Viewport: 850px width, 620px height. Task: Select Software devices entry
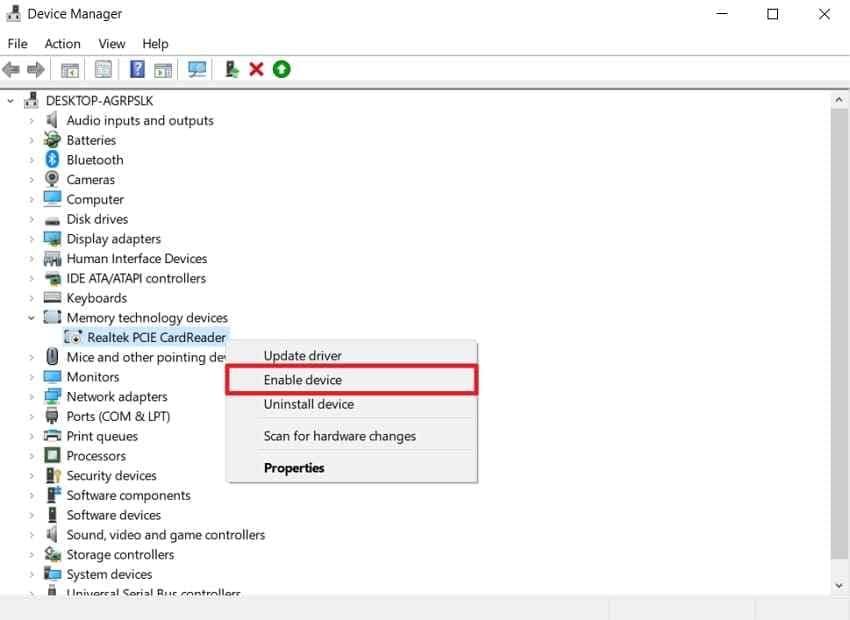click(x=114, y=515)
